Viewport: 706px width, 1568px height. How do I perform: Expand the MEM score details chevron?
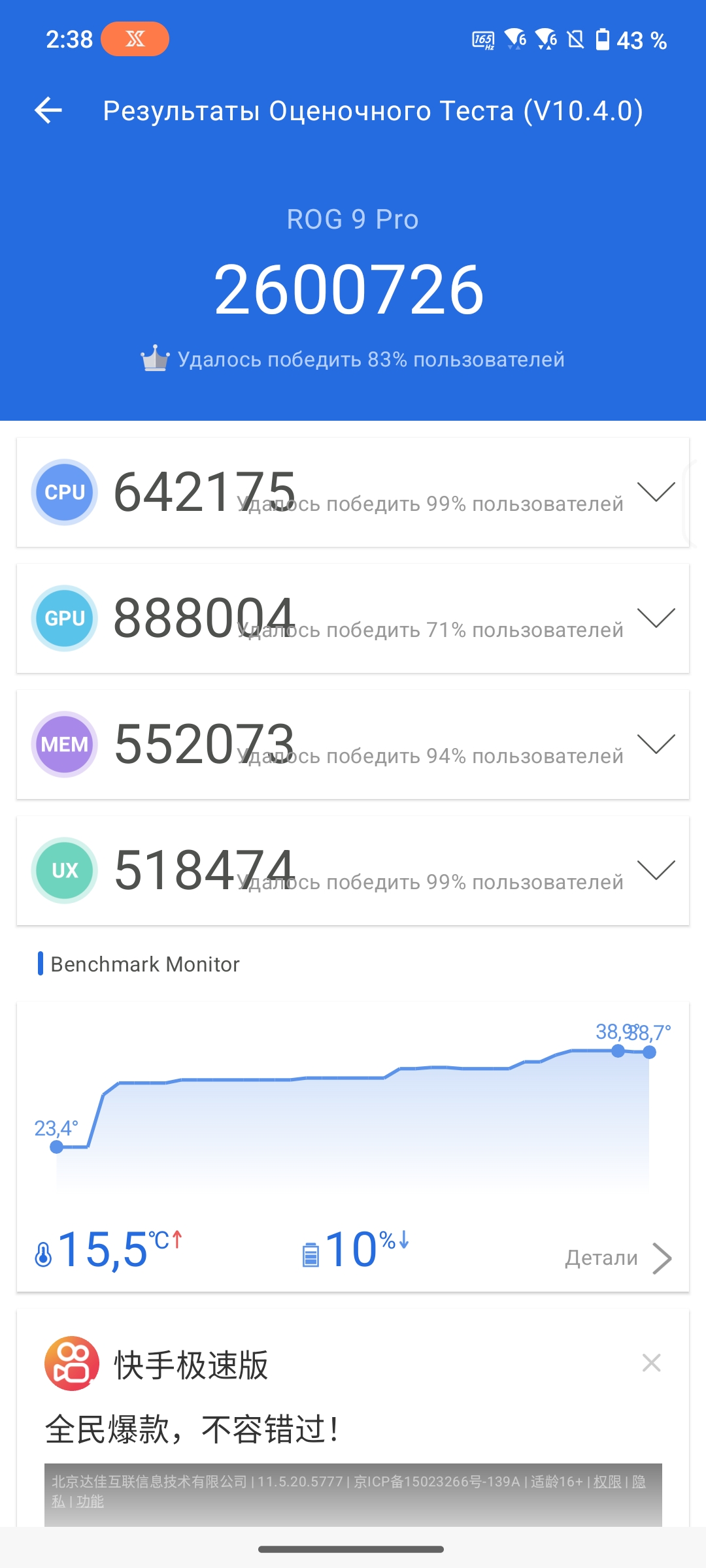click(x=656, y=744)
